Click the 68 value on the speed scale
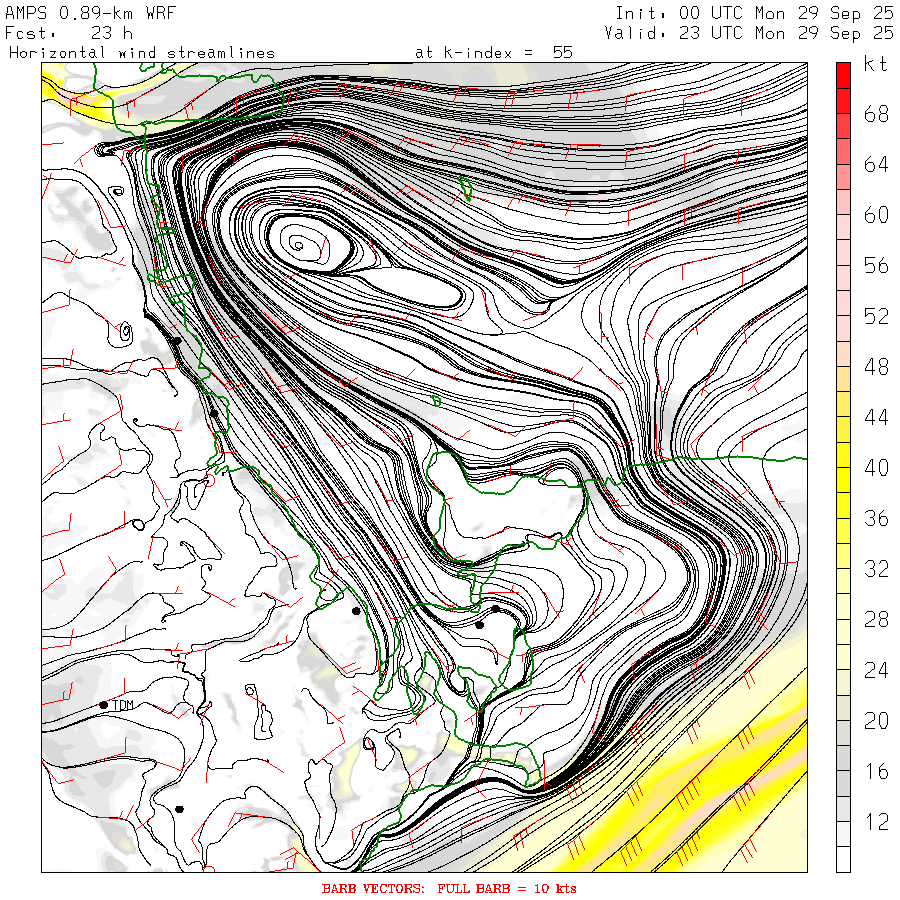The image size is (900, 900). click(x=876, y=114)
